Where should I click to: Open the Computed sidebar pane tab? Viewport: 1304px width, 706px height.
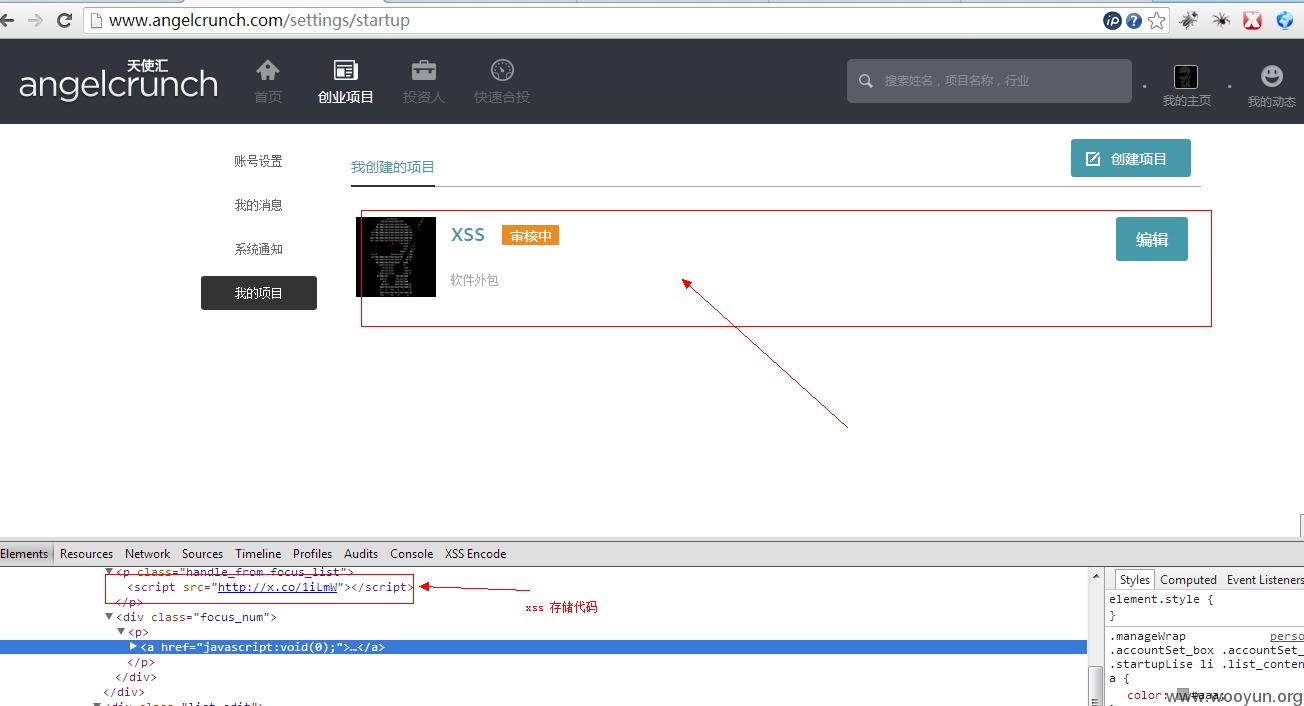[1188, 580]
